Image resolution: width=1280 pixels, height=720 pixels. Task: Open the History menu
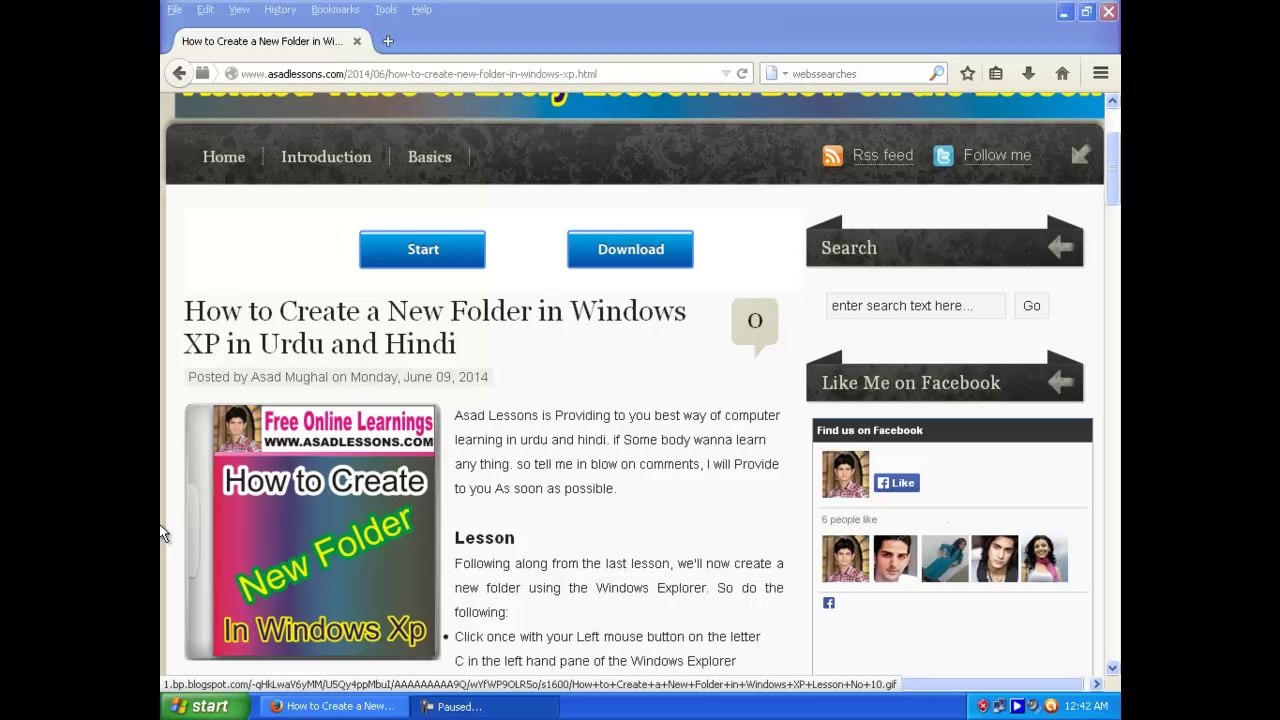(280, 9)
